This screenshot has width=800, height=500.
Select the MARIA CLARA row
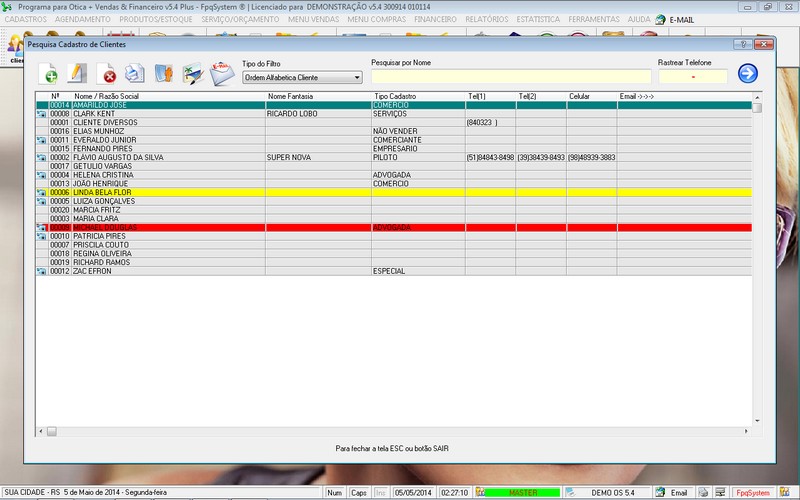point(394,219)
